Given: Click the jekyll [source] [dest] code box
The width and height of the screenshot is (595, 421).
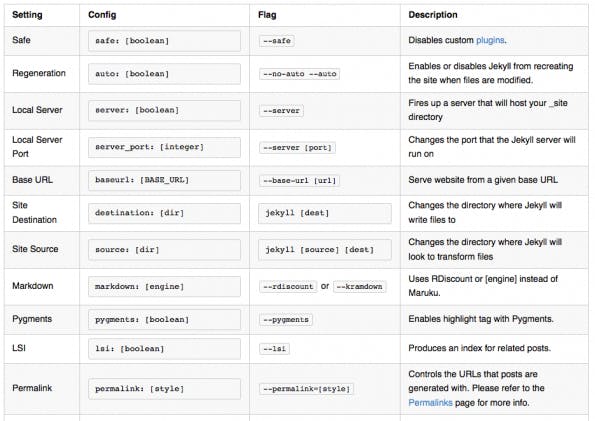Looking at the screenshot, I should (x=325, y=249).
